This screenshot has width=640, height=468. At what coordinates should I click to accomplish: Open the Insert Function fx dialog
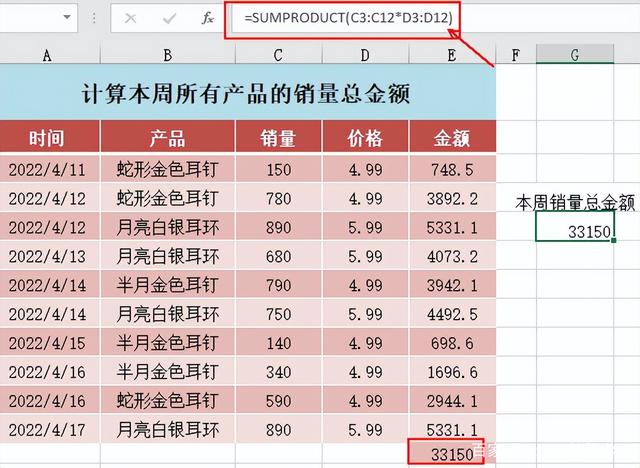point(208,18)
